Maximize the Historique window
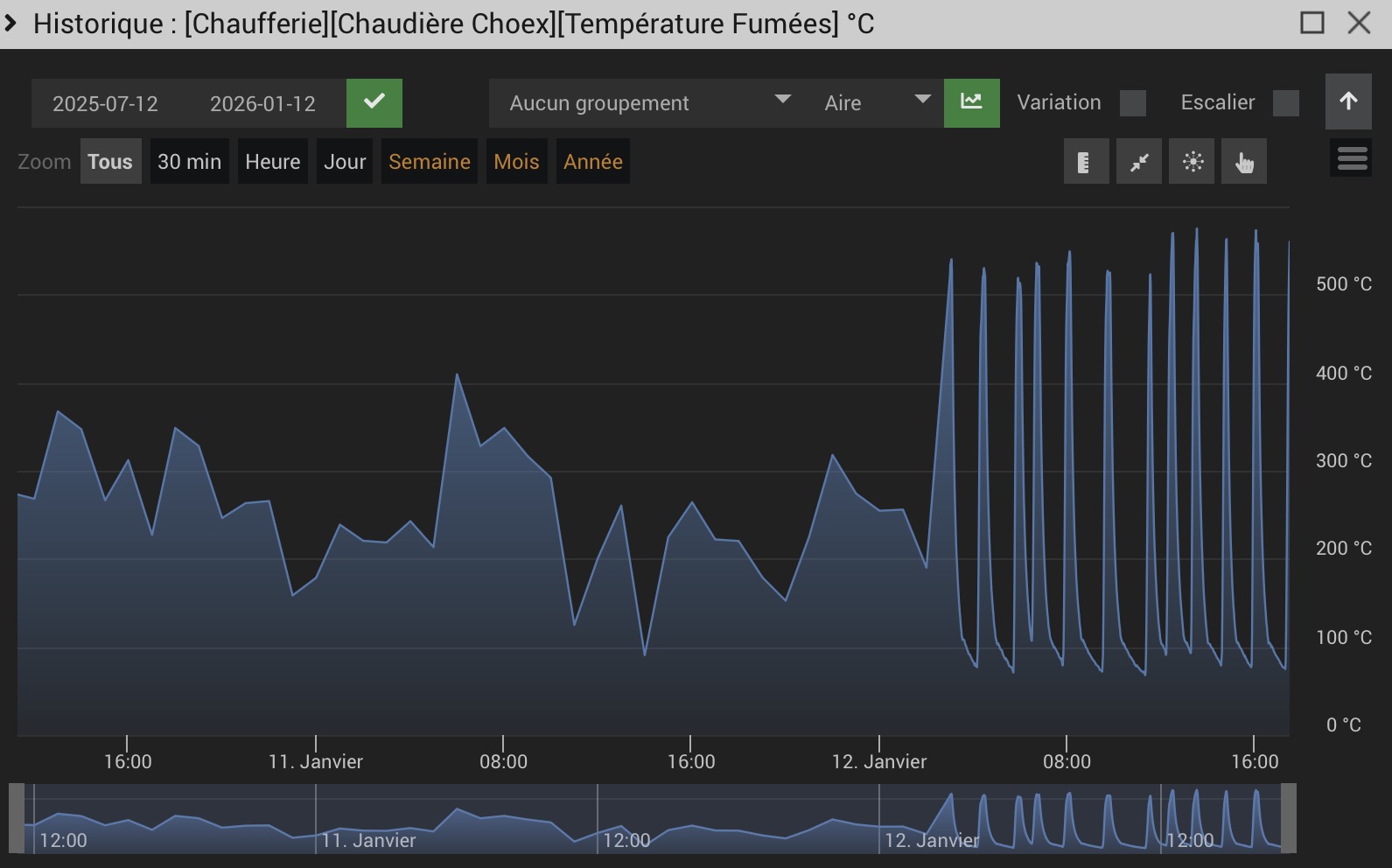Screen dimensions: 1392x868 (1312, 23)
